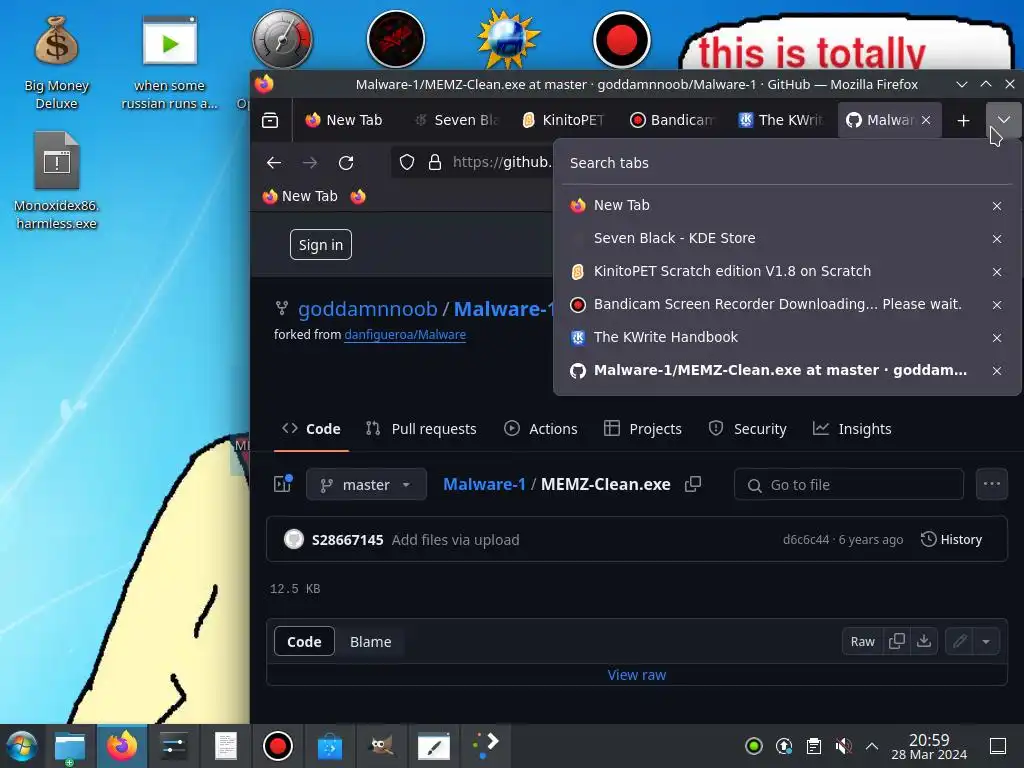Go back to the previous page
The height and width of the screenshot is (768, 1024).
274,163
